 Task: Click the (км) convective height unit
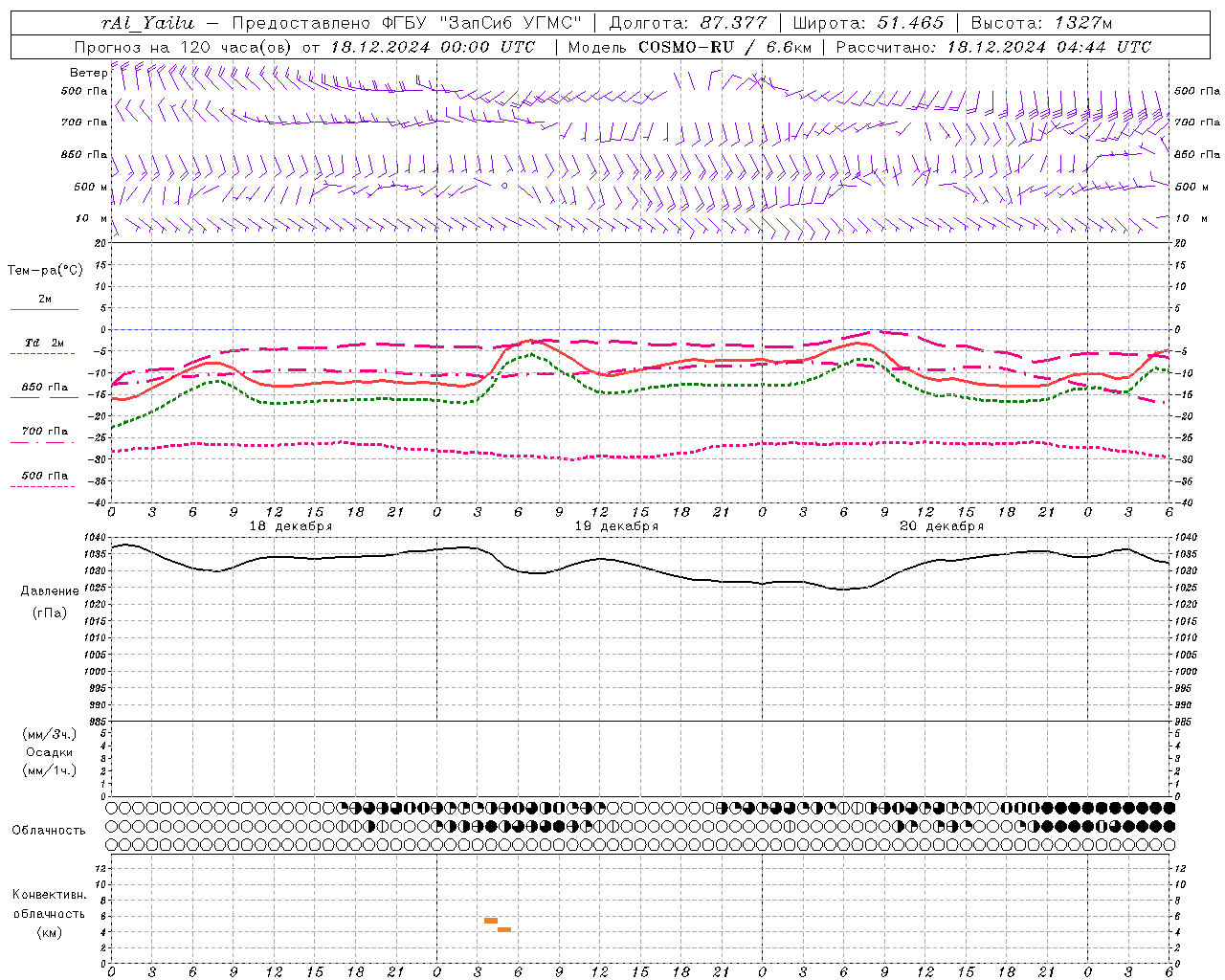(x=49, y=932)
